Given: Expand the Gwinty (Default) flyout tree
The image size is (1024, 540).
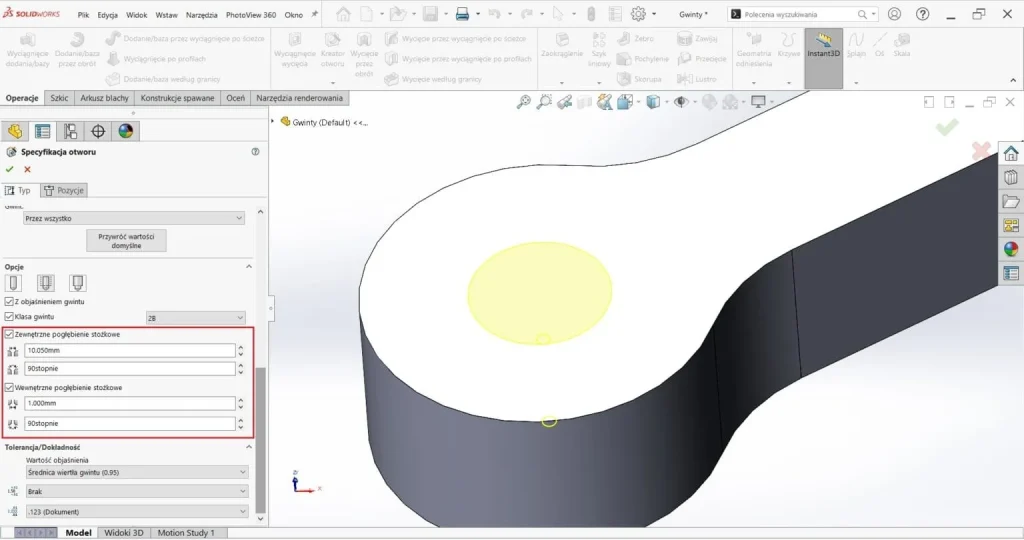Looking at the screenshot, I should tap(273, 121).
